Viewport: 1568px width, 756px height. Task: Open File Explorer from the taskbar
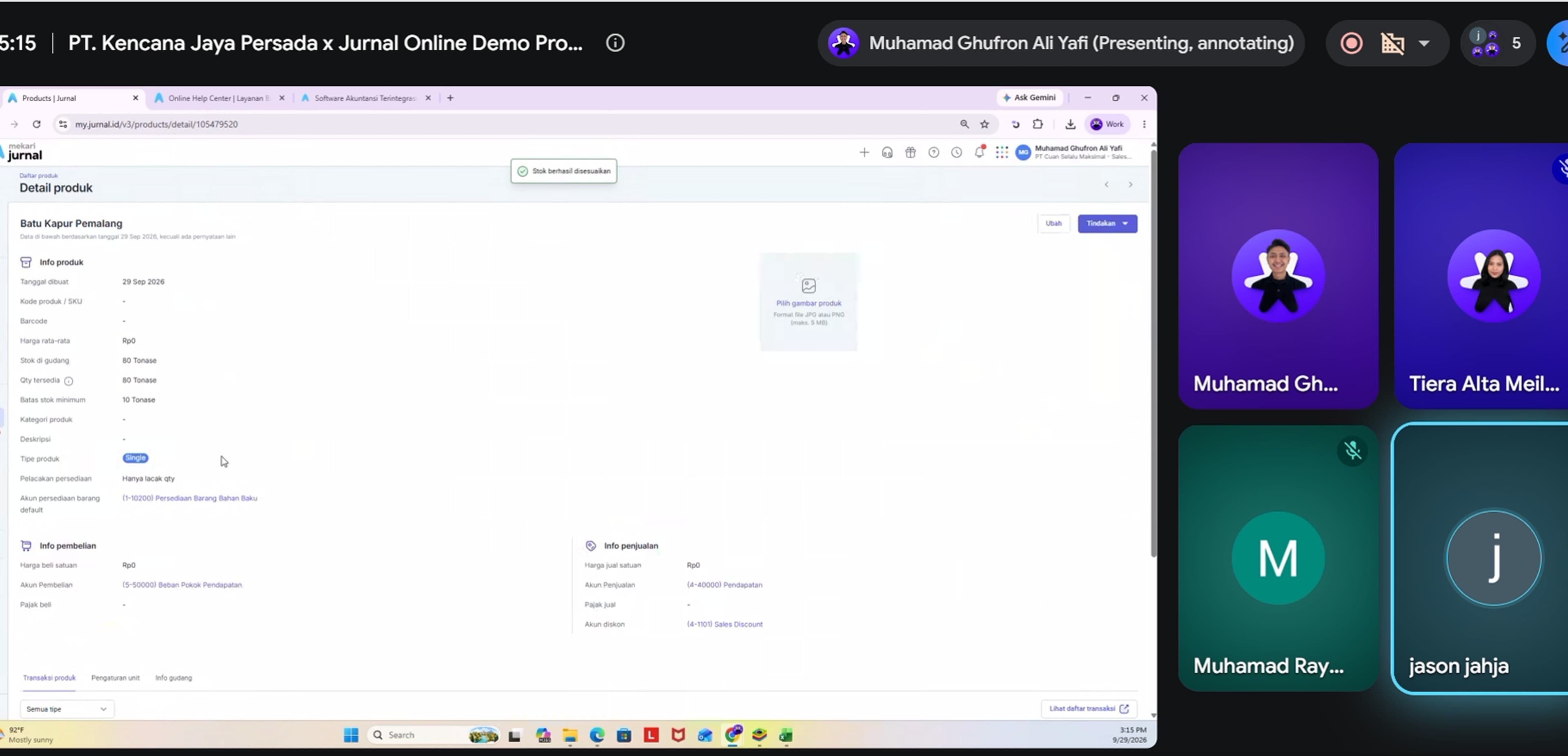[570, 736]
